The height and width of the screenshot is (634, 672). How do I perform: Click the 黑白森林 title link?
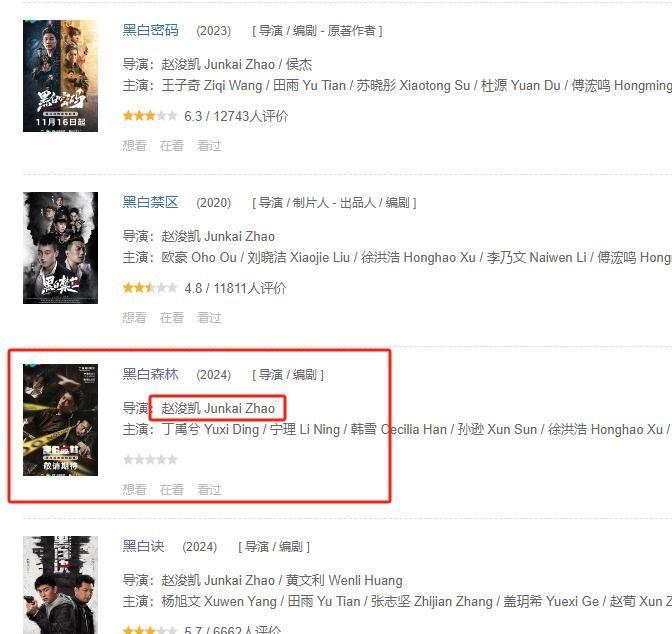tap(150, 374)
